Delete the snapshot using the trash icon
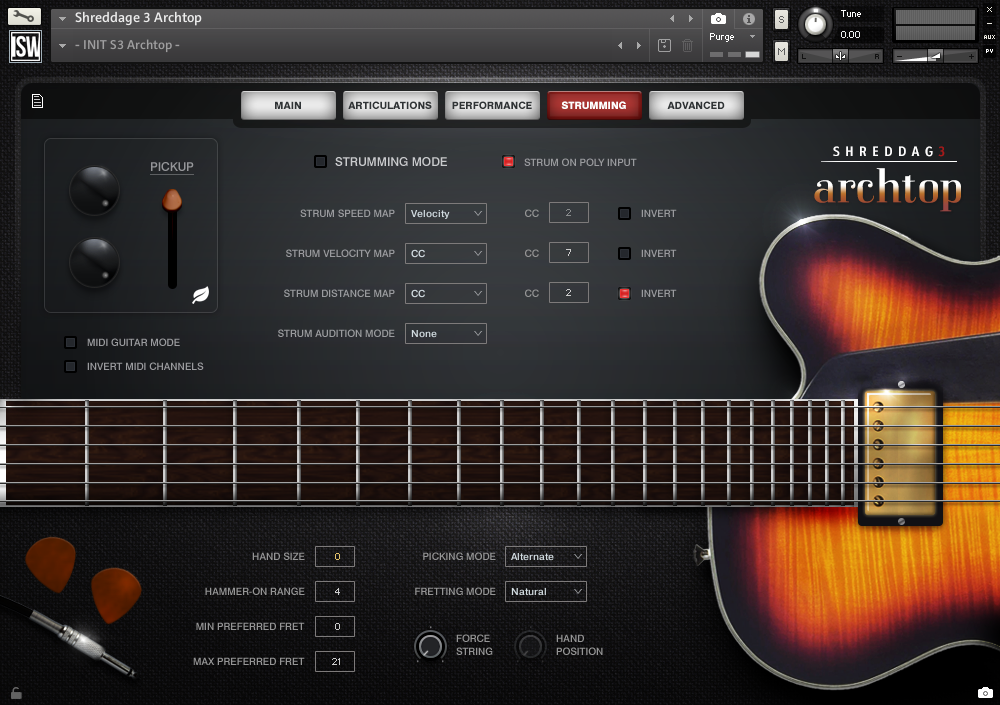Image resolution: width=1000 pixels, height=705 pixels. click(x=686, y=45)
